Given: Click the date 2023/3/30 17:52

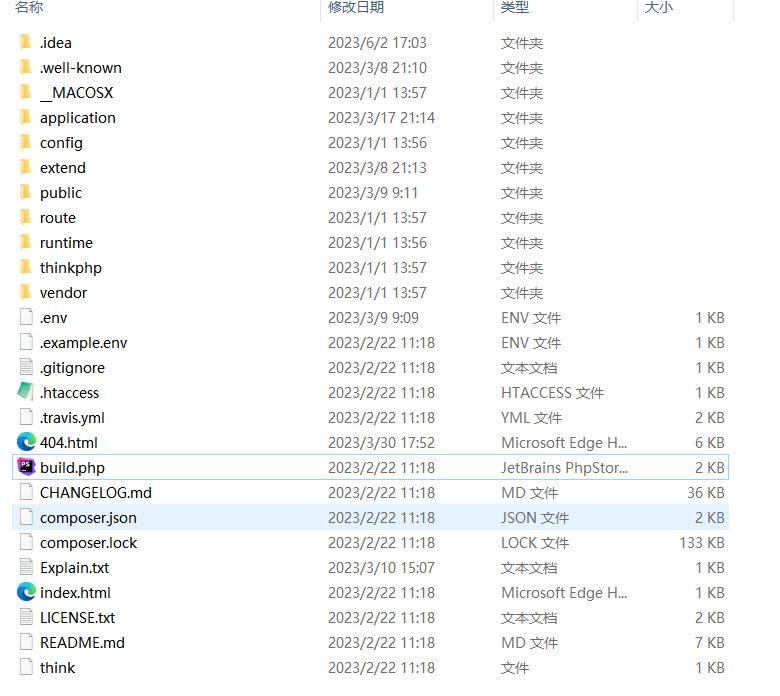Looking at the screenshot, I should tap(381, 443).
